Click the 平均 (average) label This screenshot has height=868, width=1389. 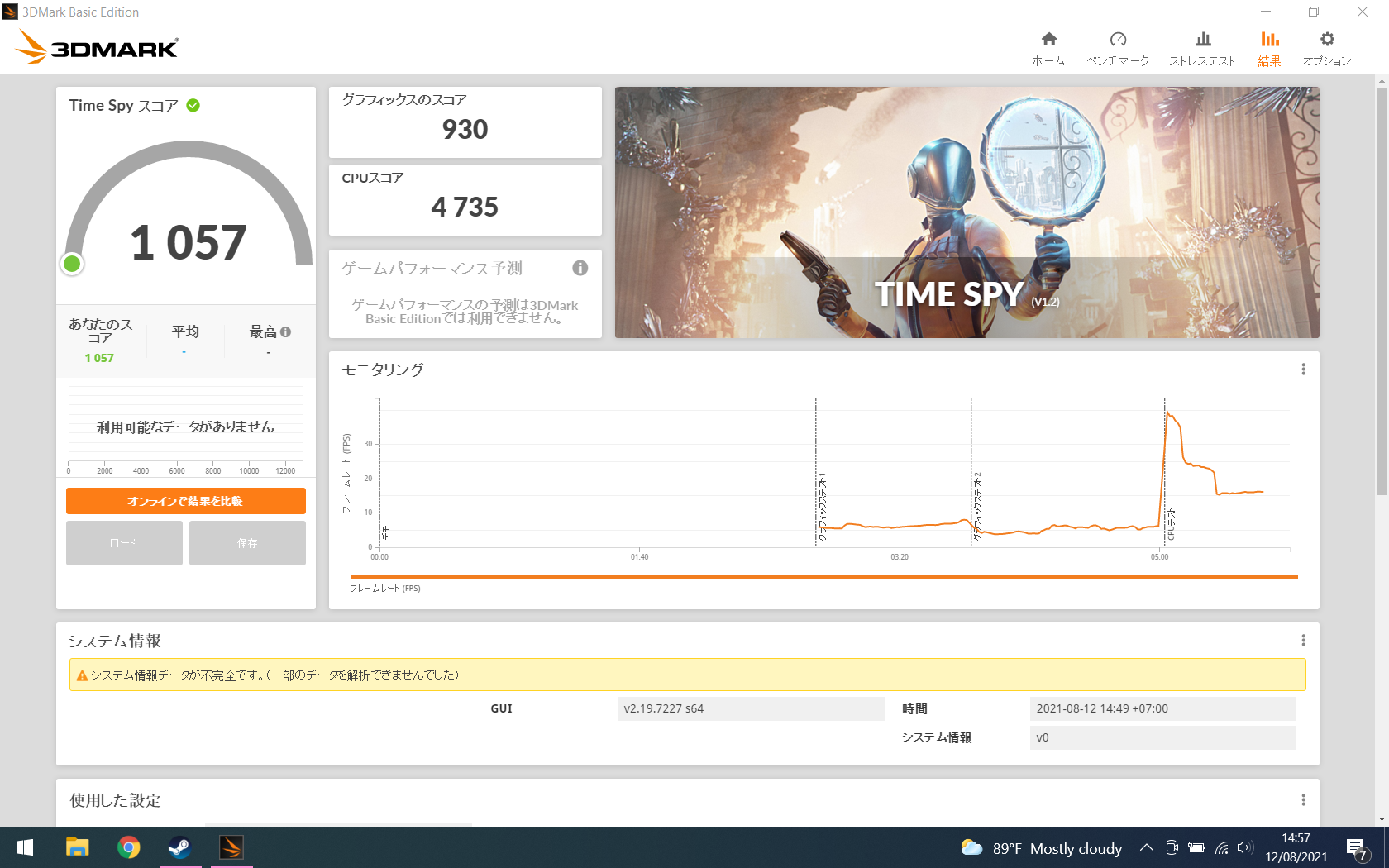185,331
